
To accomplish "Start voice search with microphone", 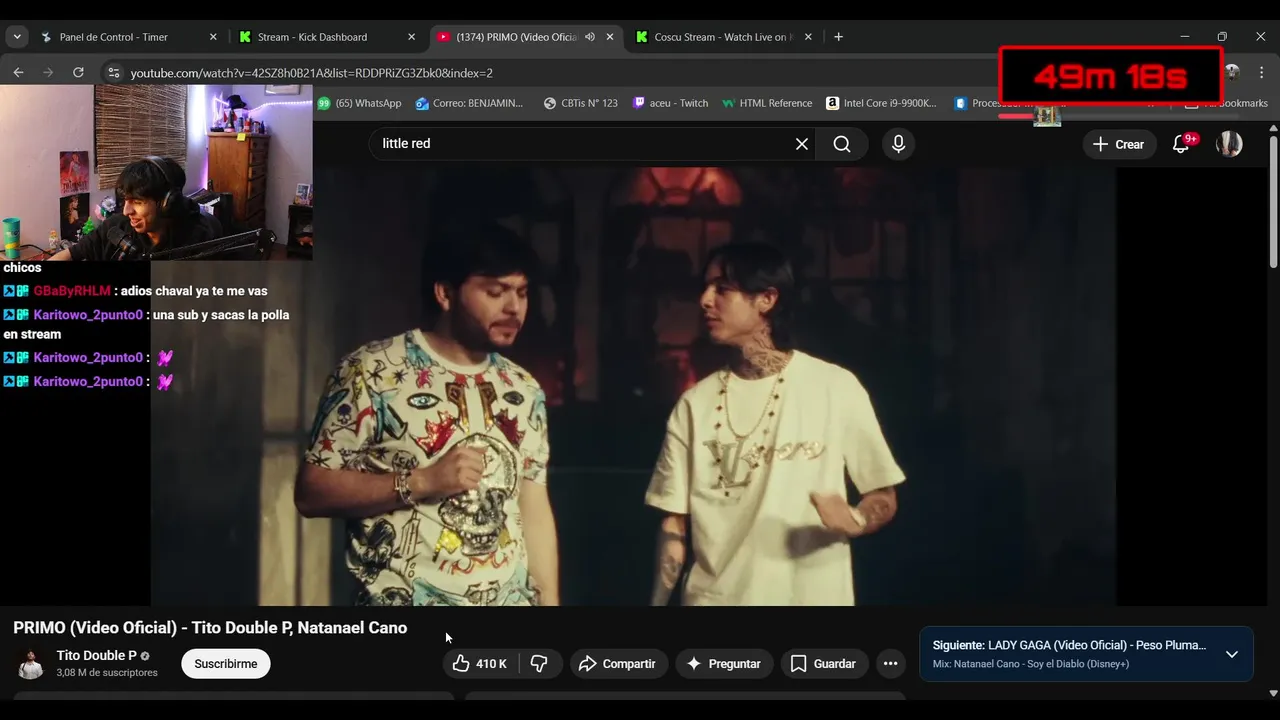I will [898, 144].
